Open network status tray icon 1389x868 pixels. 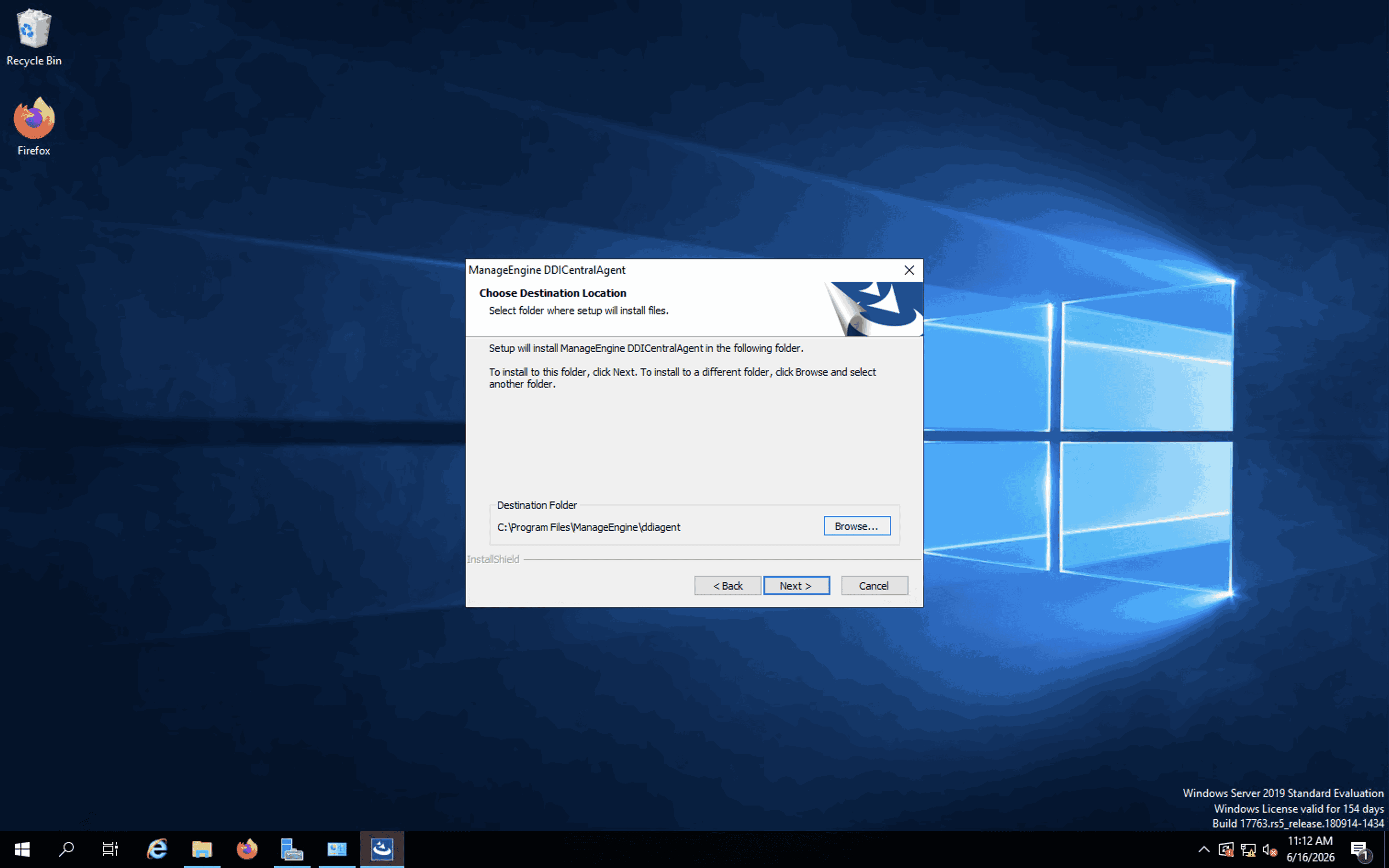coord(1248,850)
